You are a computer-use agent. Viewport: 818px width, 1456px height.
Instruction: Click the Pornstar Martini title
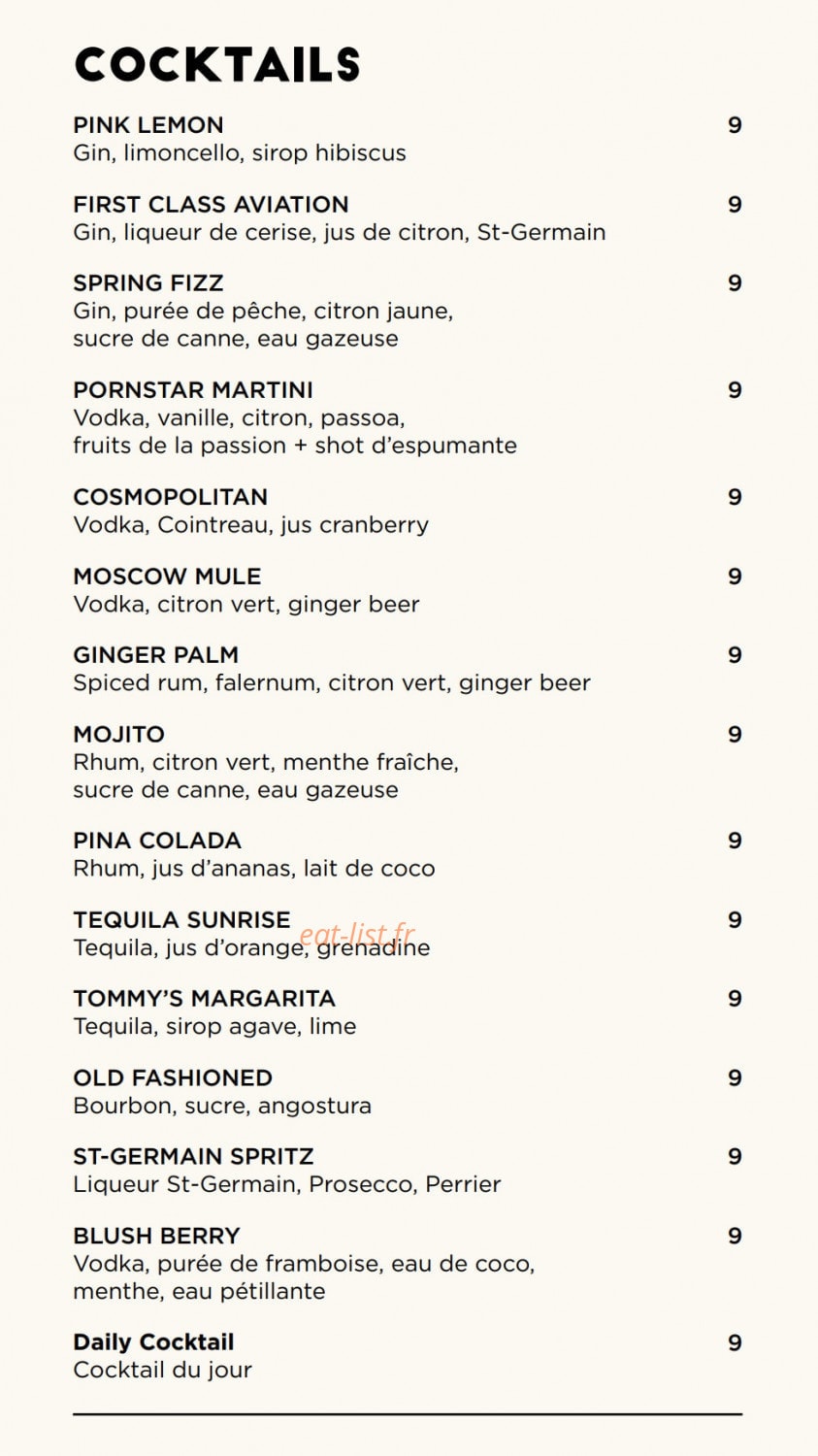click(x=193, y=390)
